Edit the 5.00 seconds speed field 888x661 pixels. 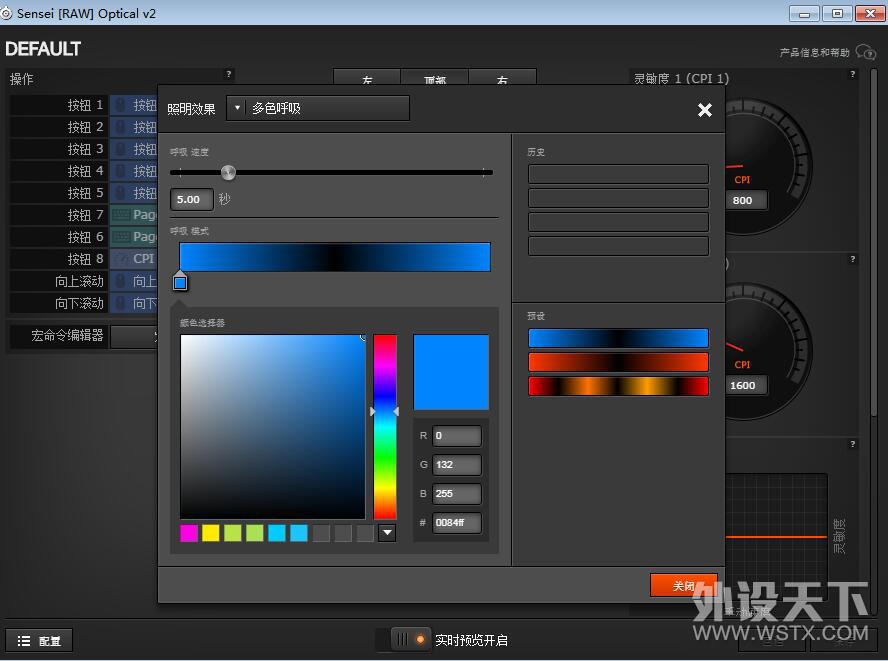[191, 199]
